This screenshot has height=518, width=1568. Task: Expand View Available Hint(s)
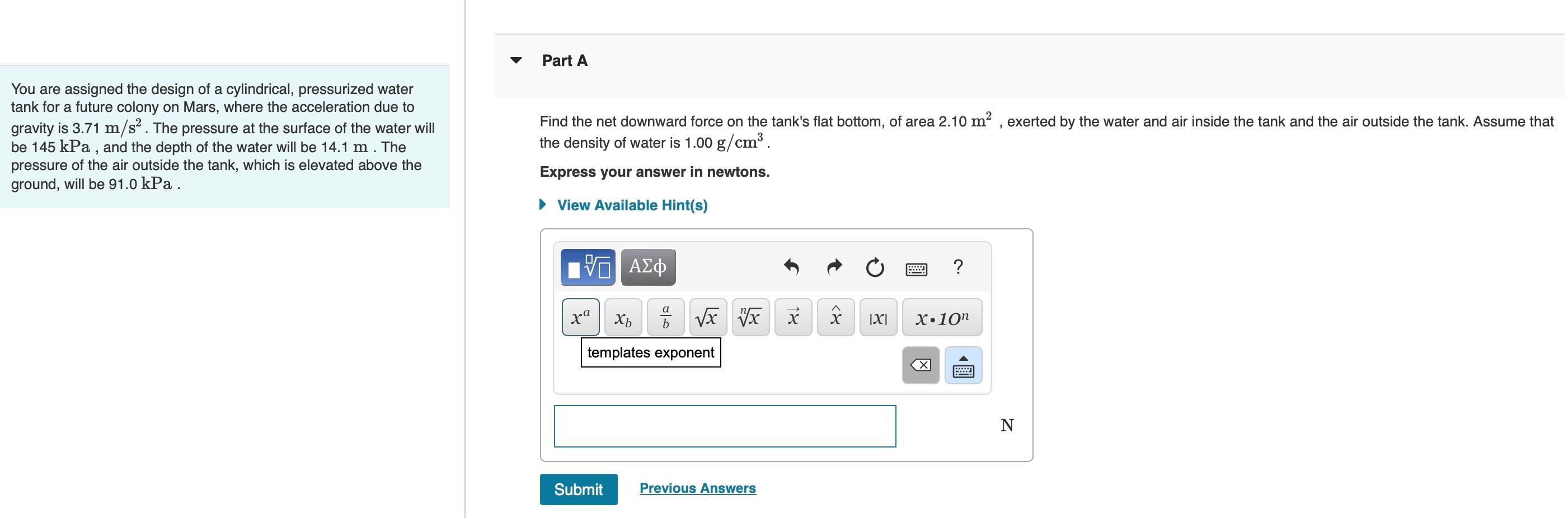pos(631,205)
